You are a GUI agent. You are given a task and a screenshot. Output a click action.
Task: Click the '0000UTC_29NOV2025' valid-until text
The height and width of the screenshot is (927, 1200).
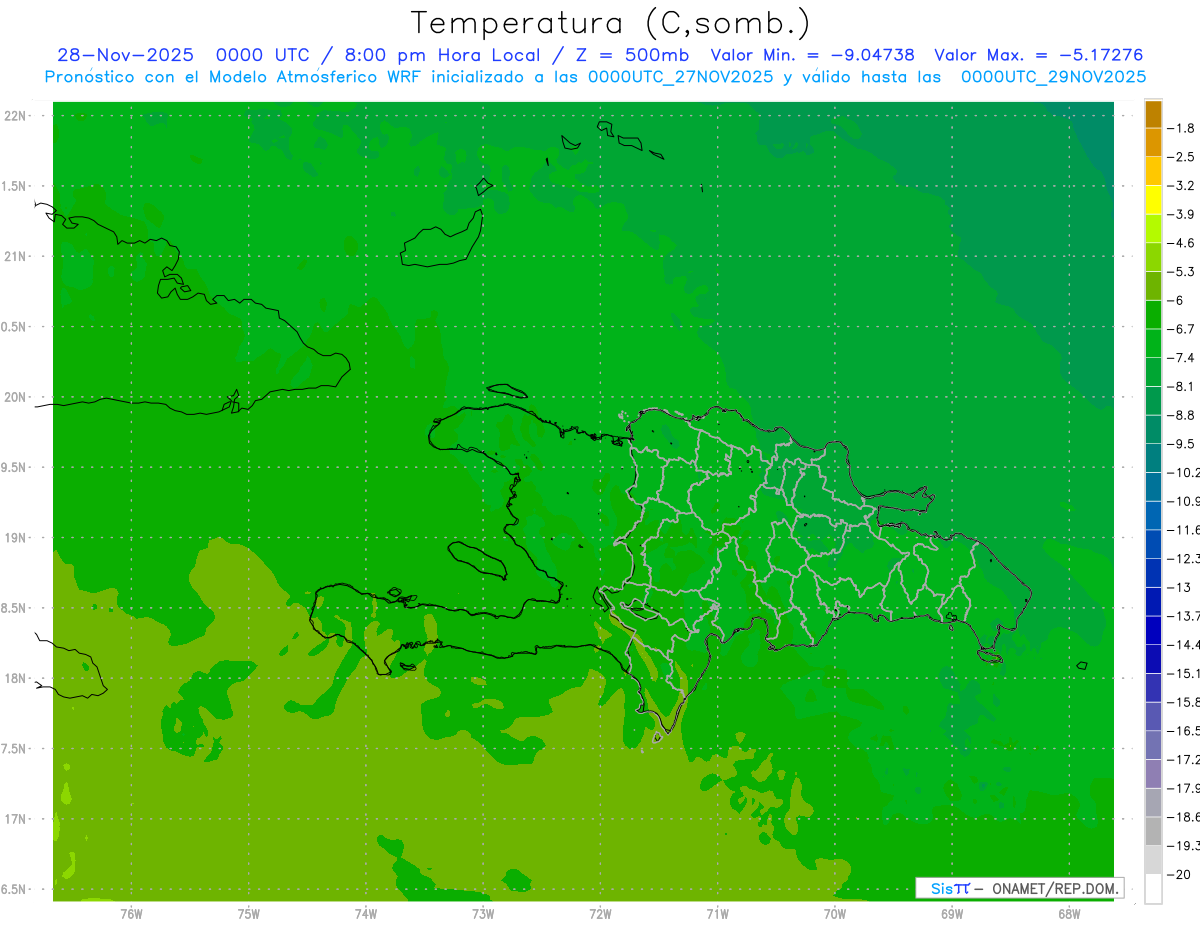tap(1053, 76)
